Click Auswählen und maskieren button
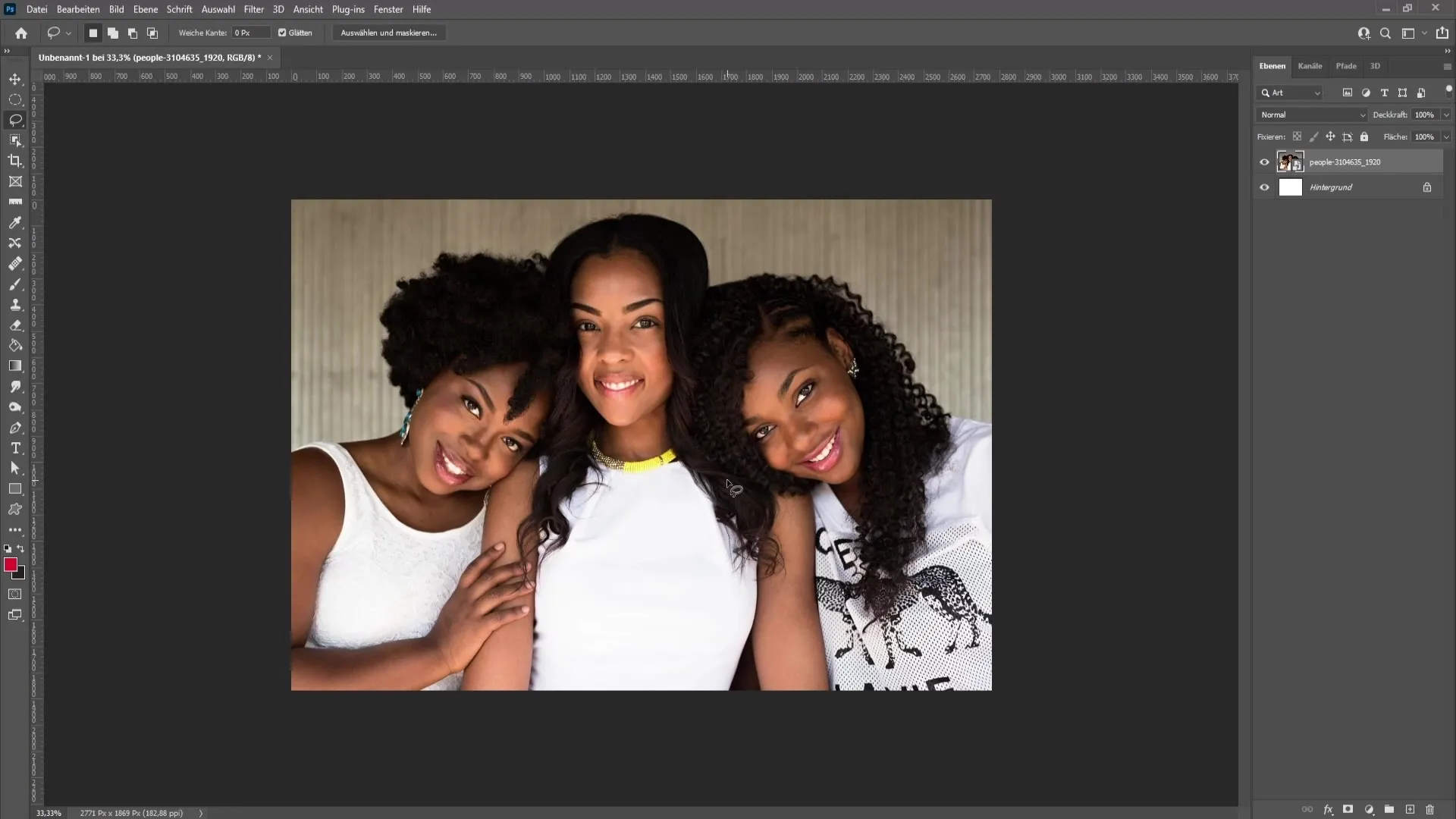The image size is (1456, 819). click(x=389, y=33)
